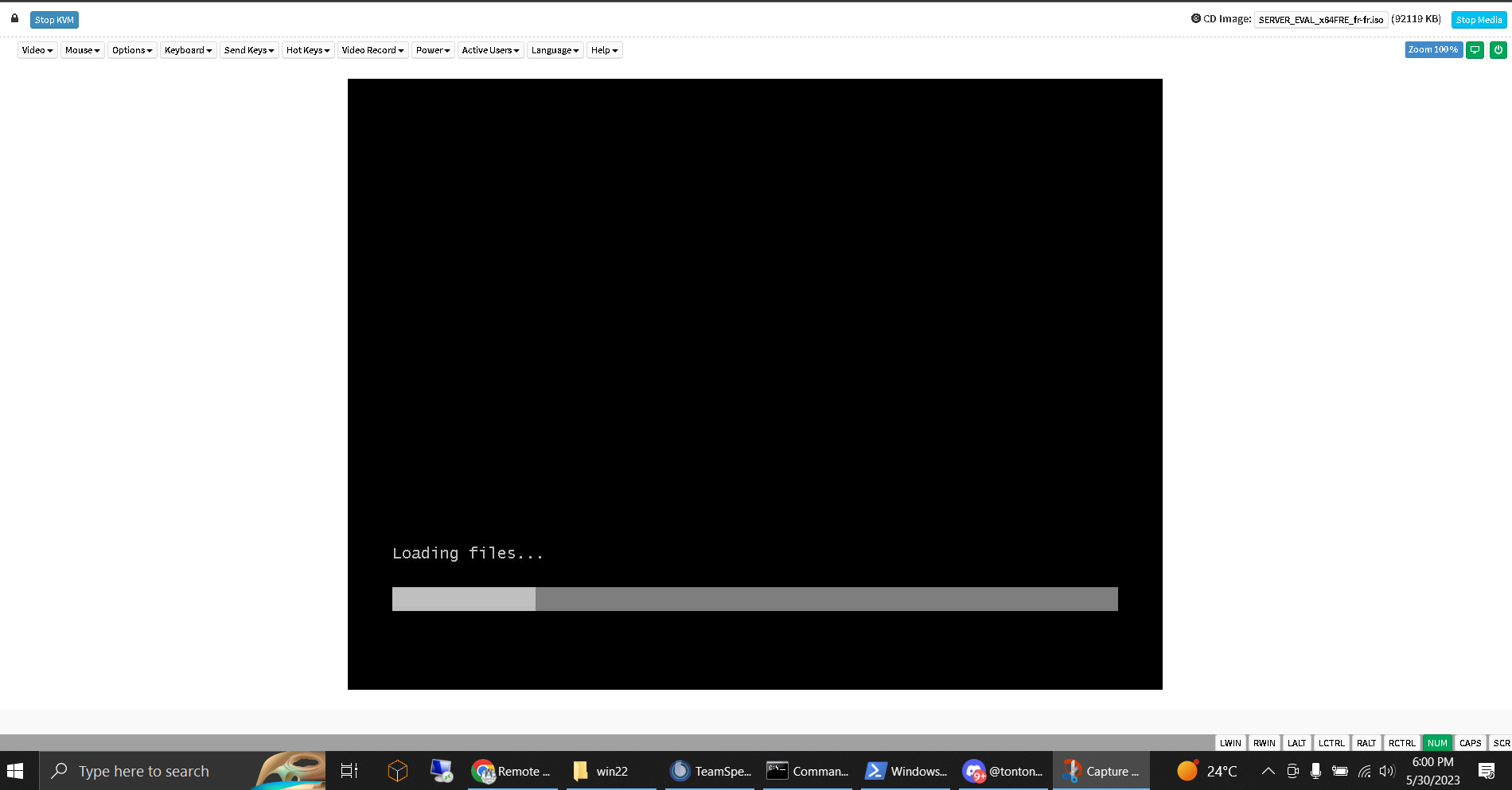
Task: Click the CD disc icon
Action: pos(1195,18)
